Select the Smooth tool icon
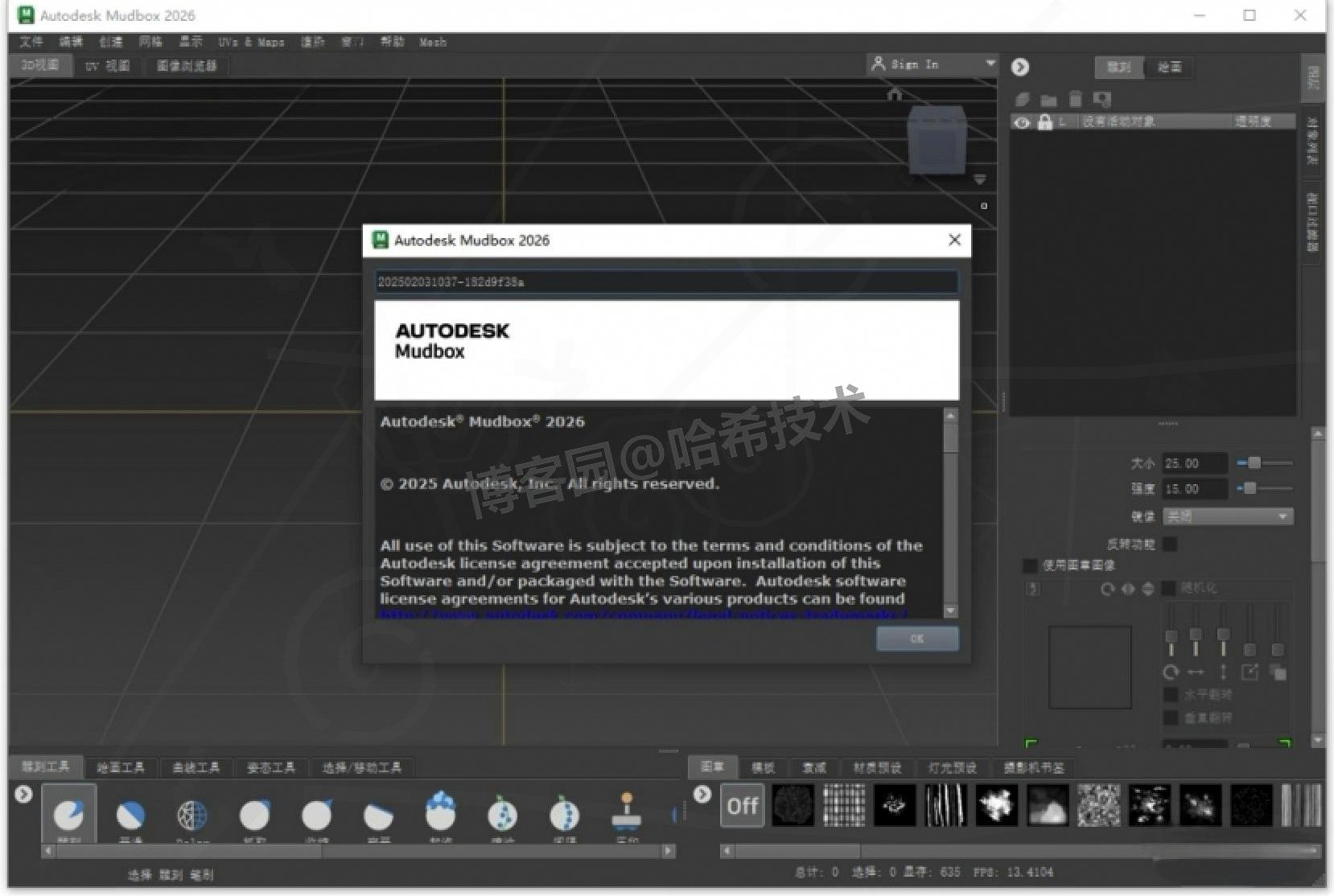 click(129, 815)
